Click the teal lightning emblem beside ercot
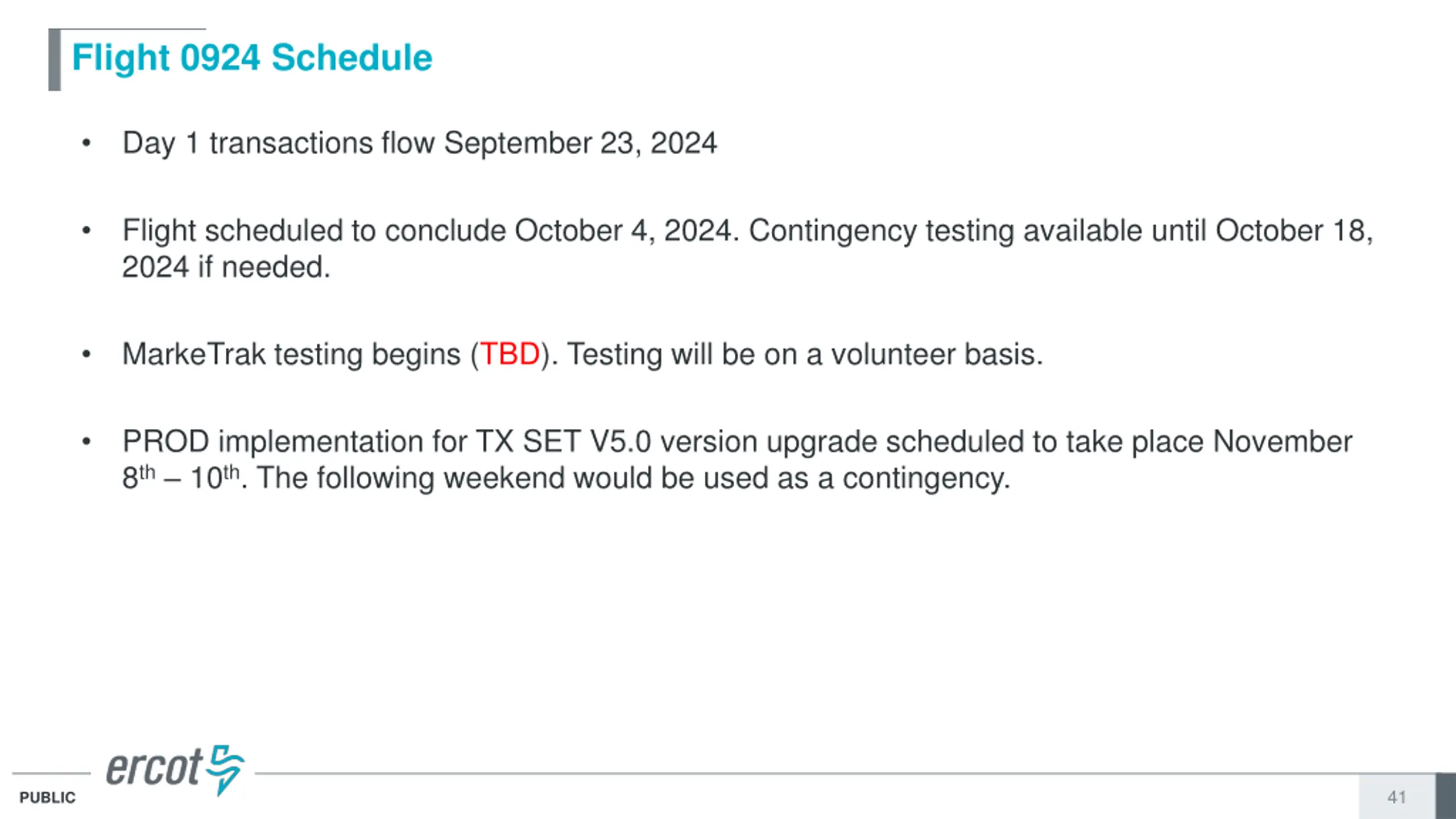 click(225, 768)
